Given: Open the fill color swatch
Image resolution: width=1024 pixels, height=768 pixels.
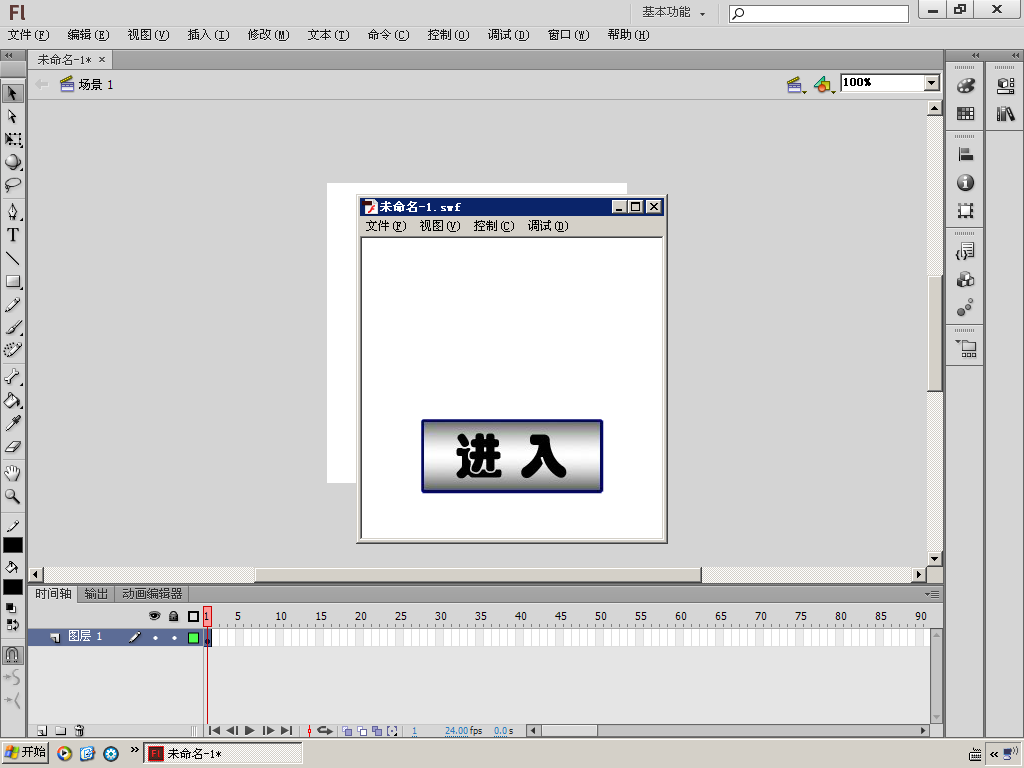Looking at the screenshot, I should [x=13, y=586].
